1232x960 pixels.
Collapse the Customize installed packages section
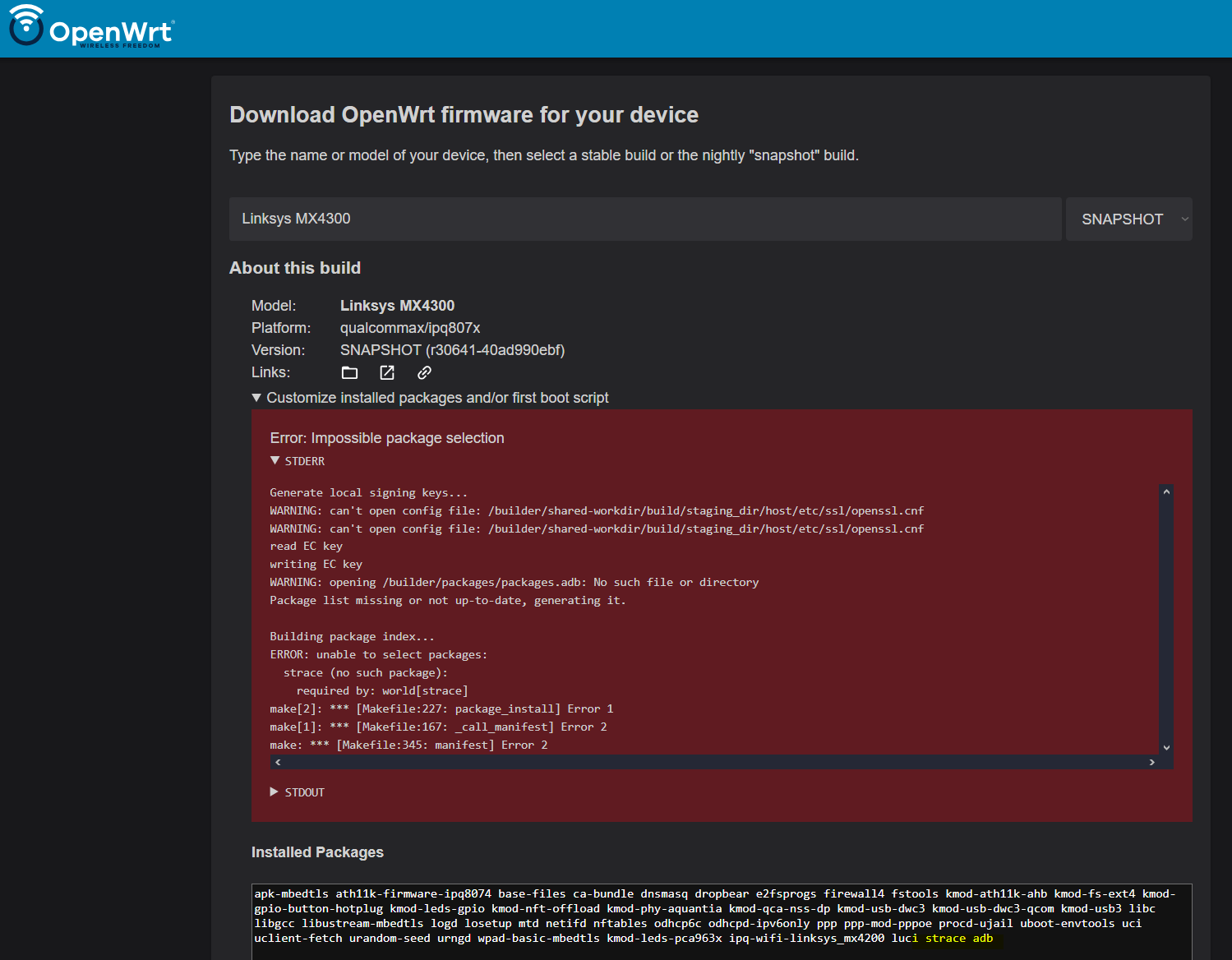pyautogui.click(x=430, y=398)
